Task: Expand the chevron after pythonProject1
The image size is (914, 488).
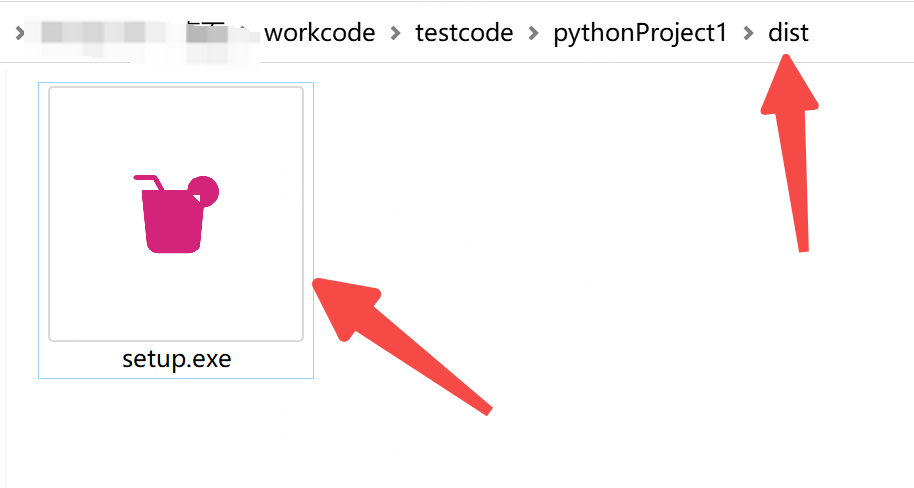Action: [748, 33]
